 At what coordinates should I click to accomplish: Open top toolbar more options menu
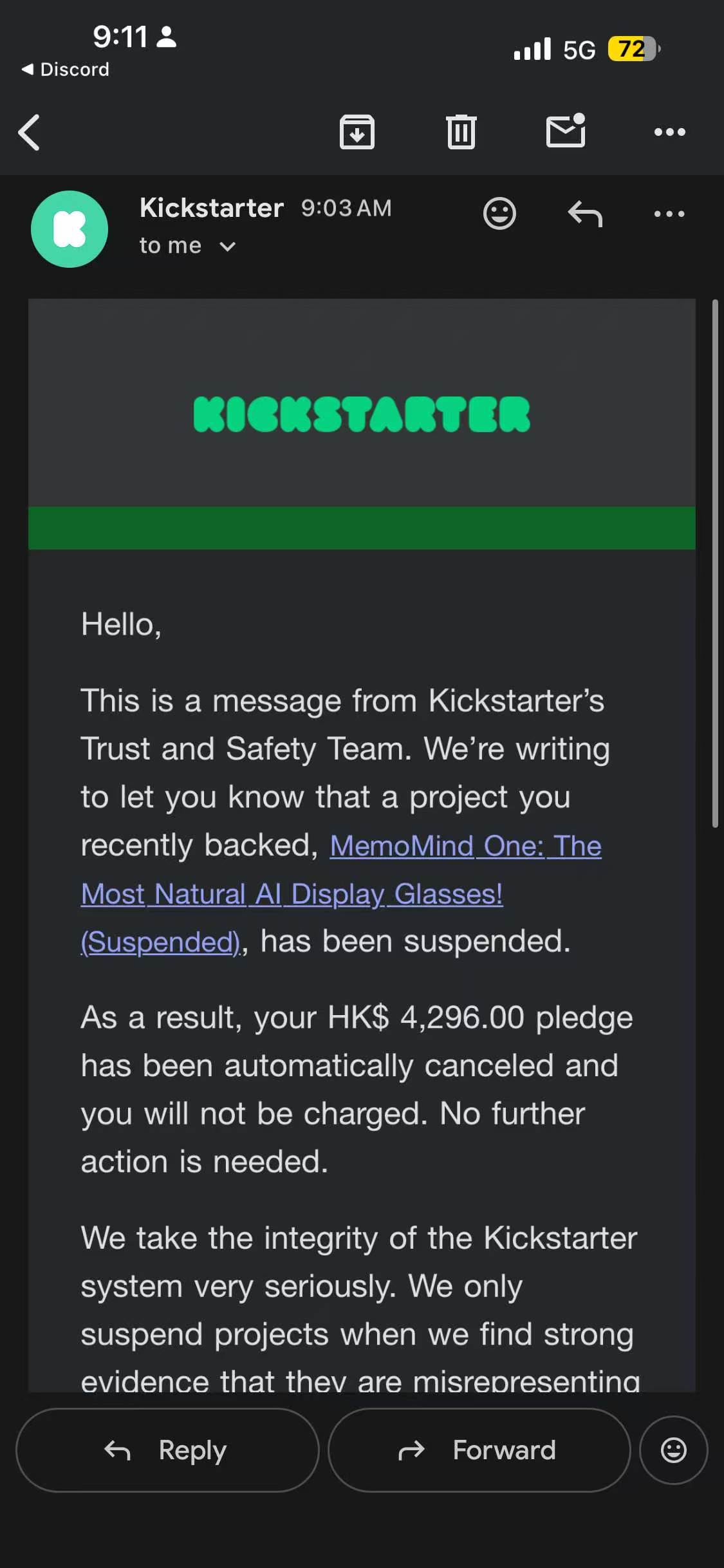[669, 132]
